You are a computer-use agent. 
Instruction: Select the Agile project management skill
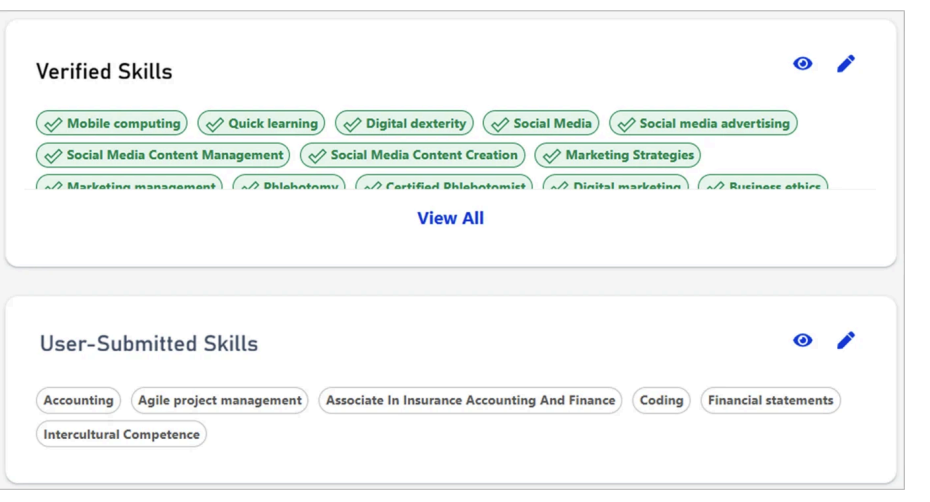pos(219,401)
